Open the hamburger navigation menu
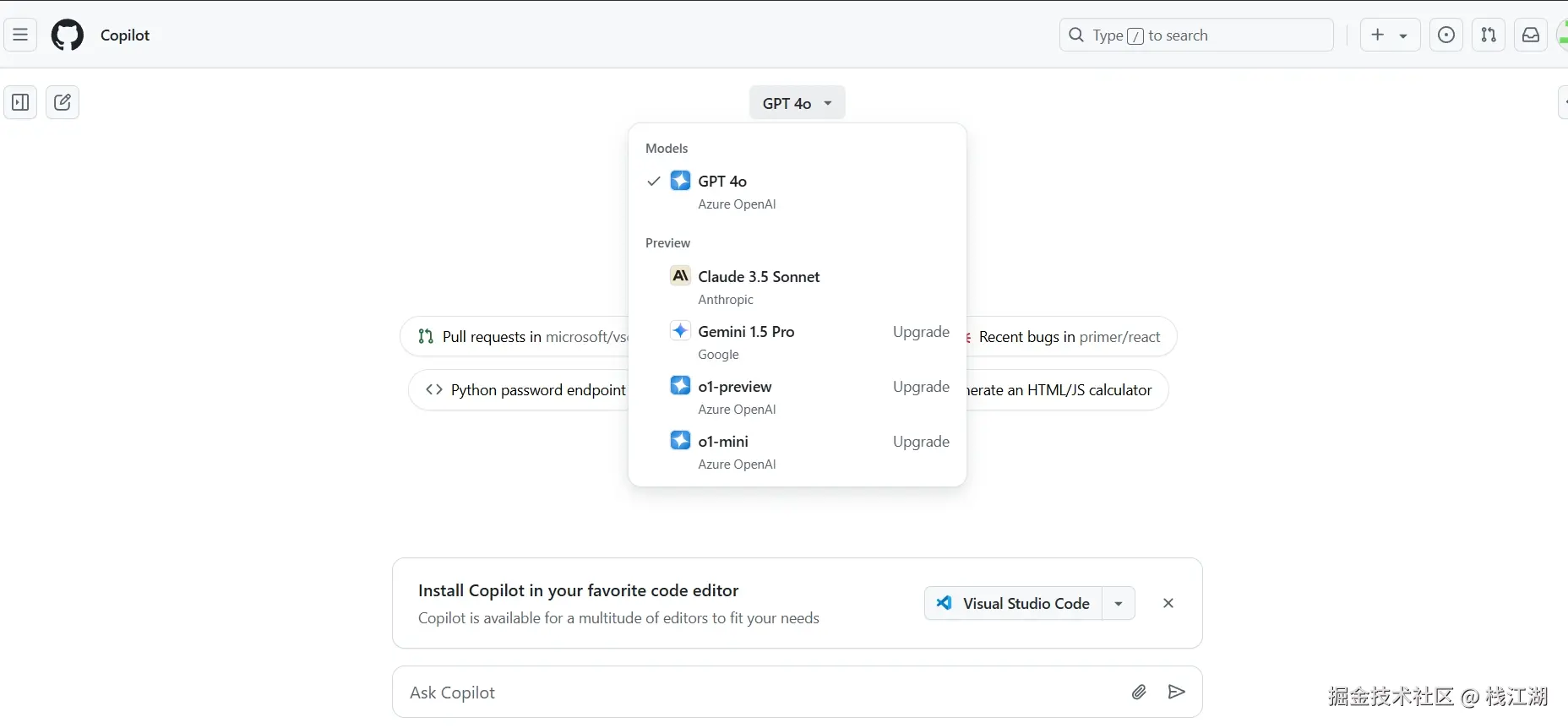 [x=20, y=35]
